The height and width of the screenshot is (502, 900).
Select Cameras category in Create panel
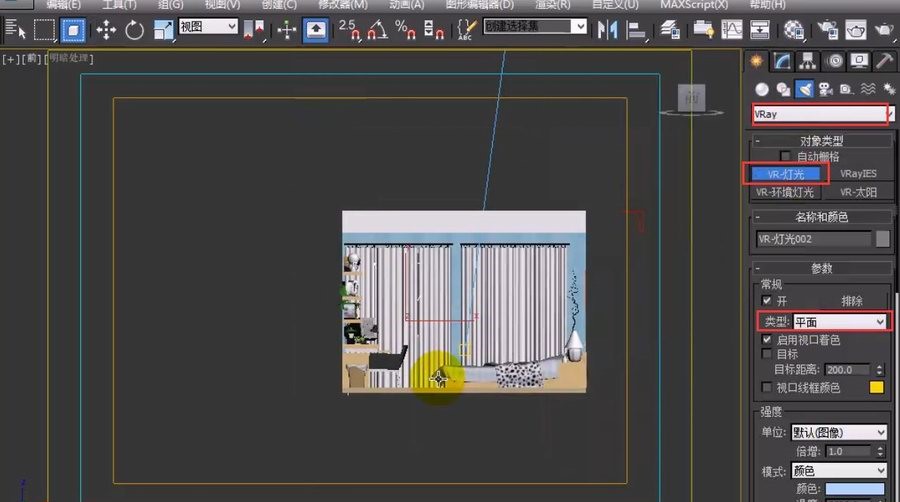pyautogui.click(x=825, y=89)
